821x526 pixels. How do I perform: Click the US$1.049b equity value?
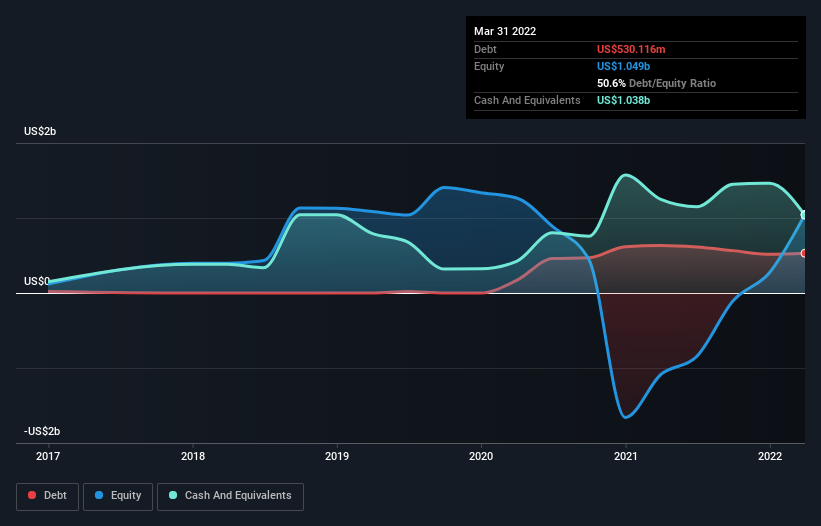point(623,66)
